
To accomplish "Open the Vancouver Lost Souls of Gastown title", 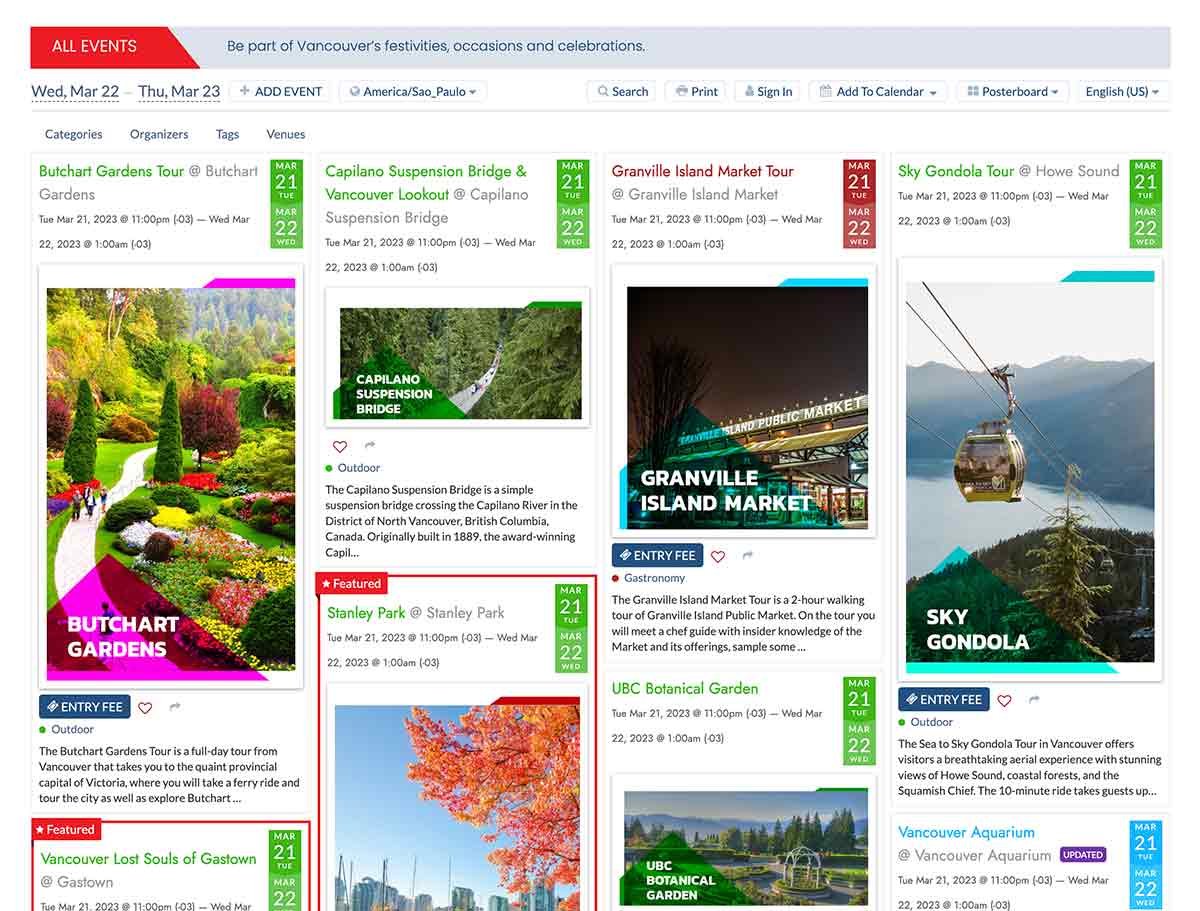I will [149, 858].
